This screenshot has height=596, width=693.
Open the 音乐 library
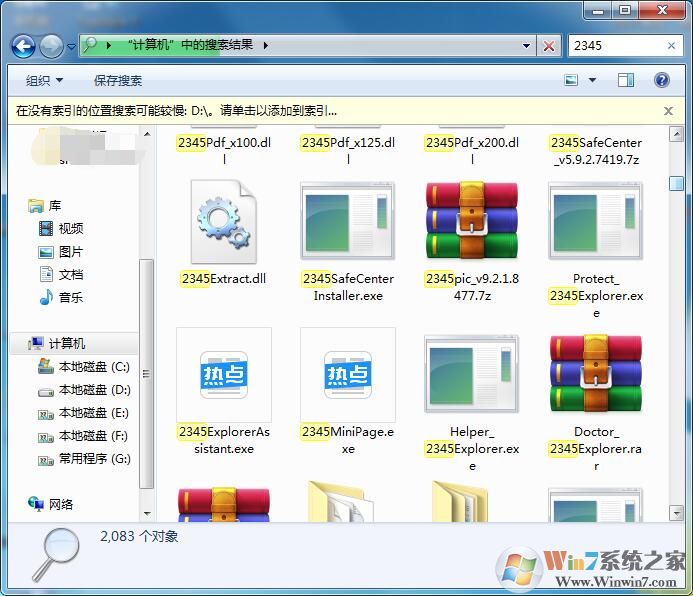61,297
